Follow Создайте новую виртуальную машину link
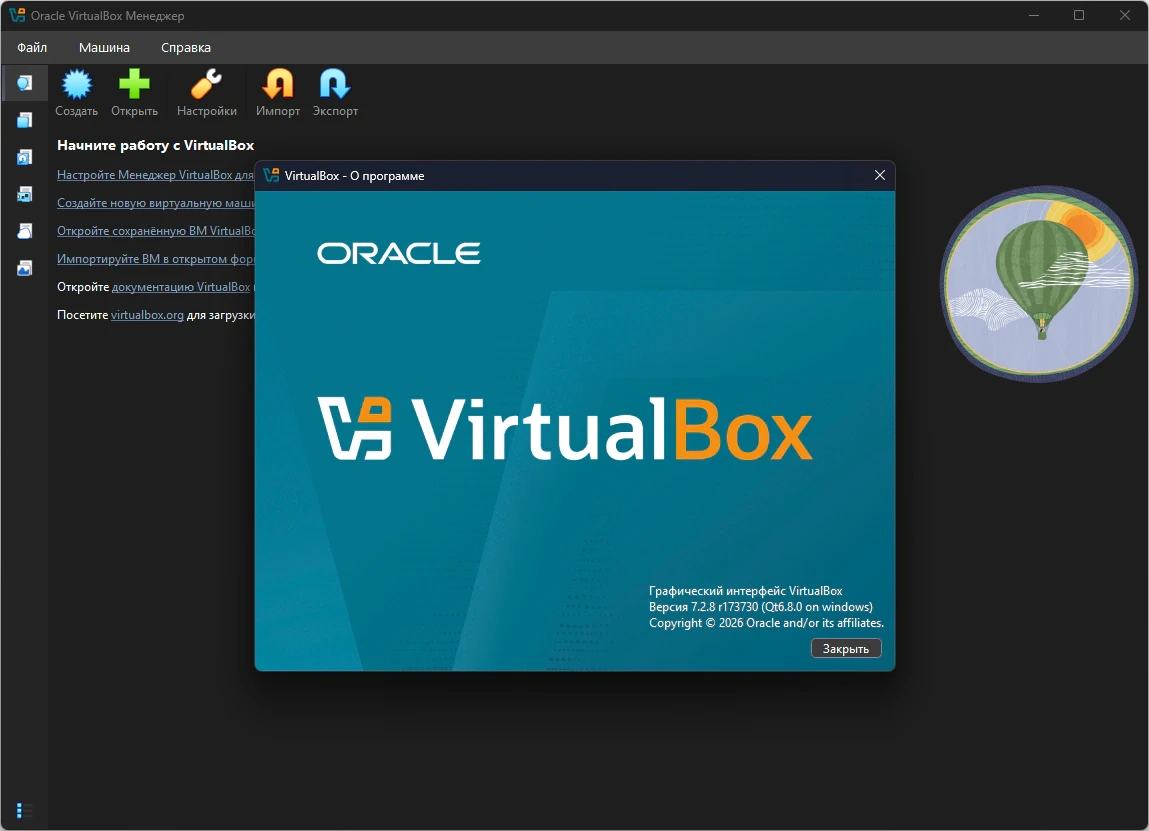The height and width of the screenshot is (831, 1149). point(155,203)
